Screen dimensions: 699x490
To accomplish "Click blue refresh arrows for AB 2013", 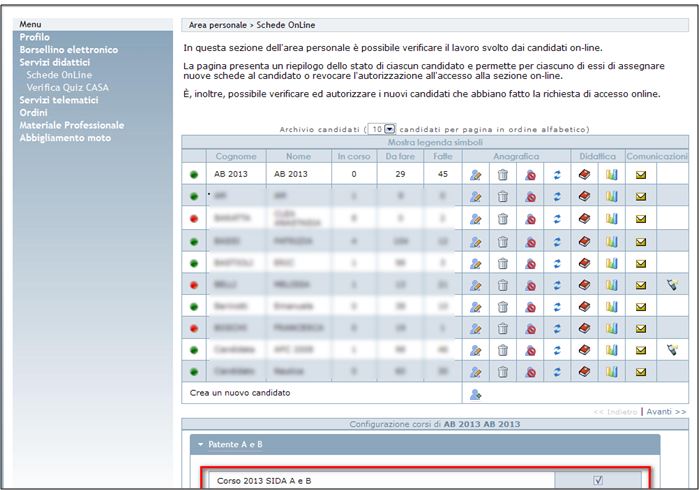I will coord(557,174).
